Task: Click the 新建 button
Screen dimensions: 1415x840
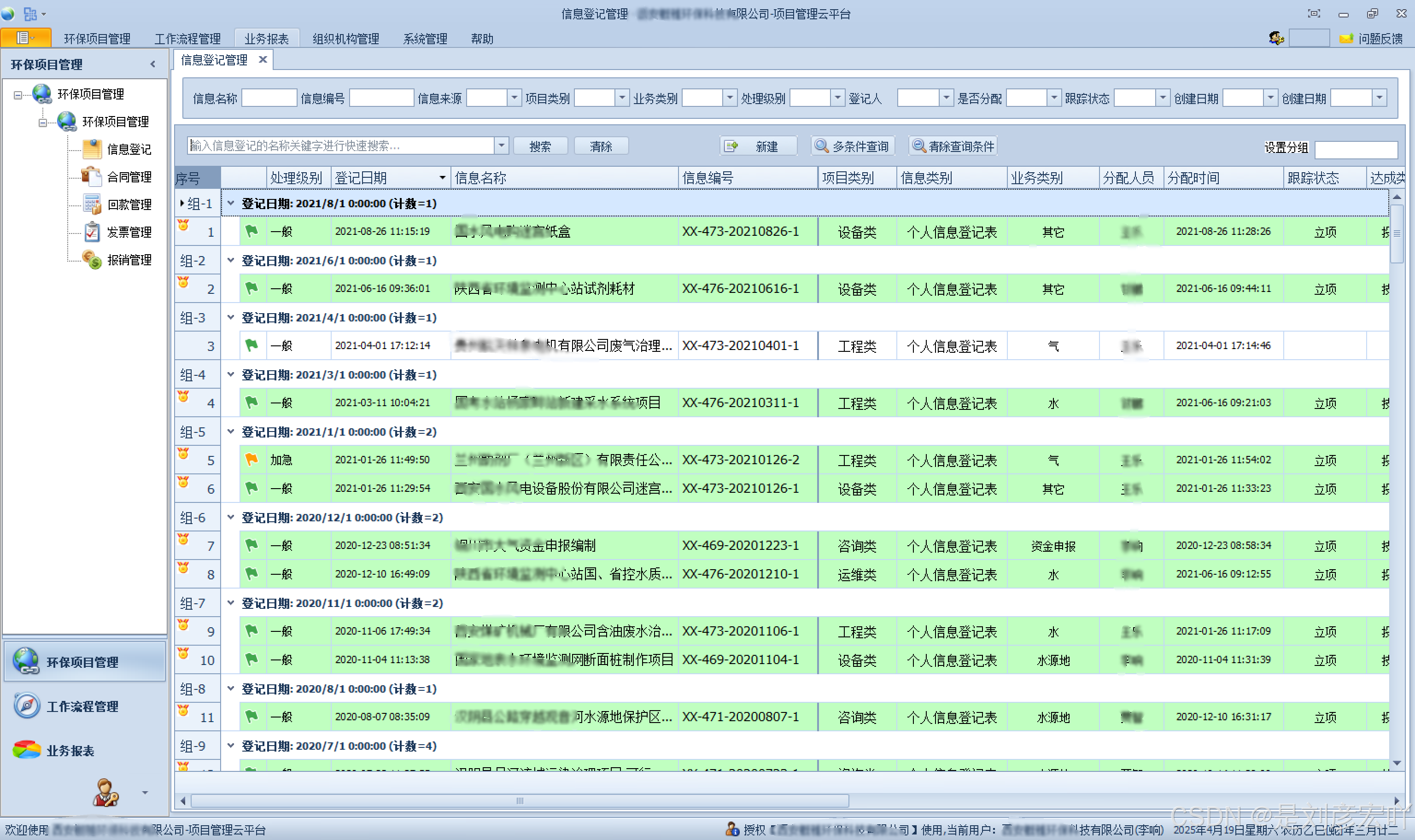Action: point(758,146)
